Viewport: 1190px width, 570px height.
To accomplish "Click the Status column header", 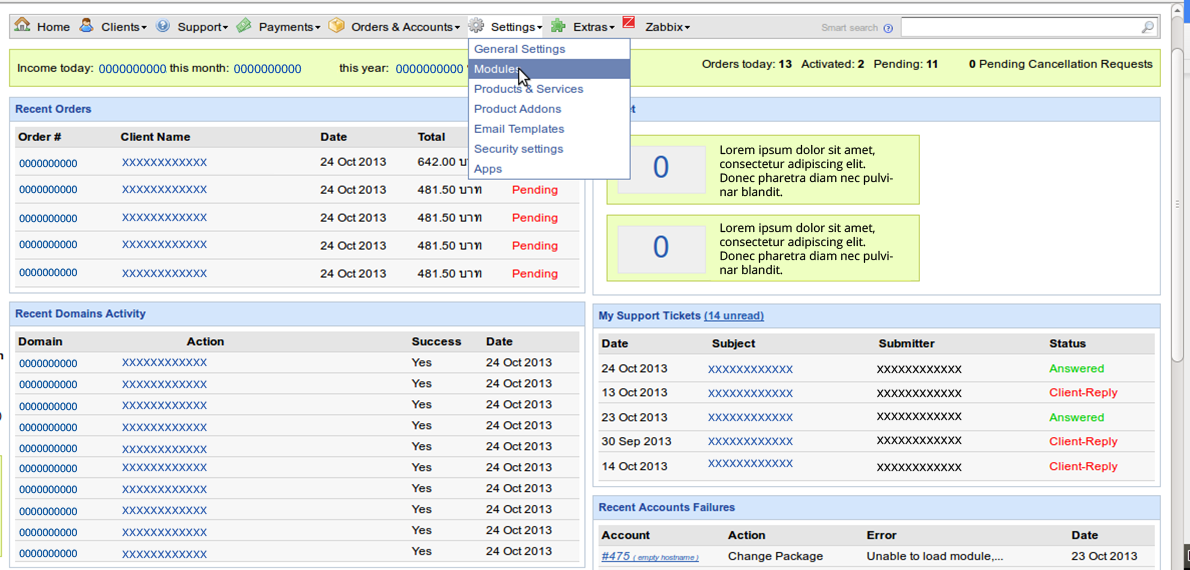I will point(1068,344).
